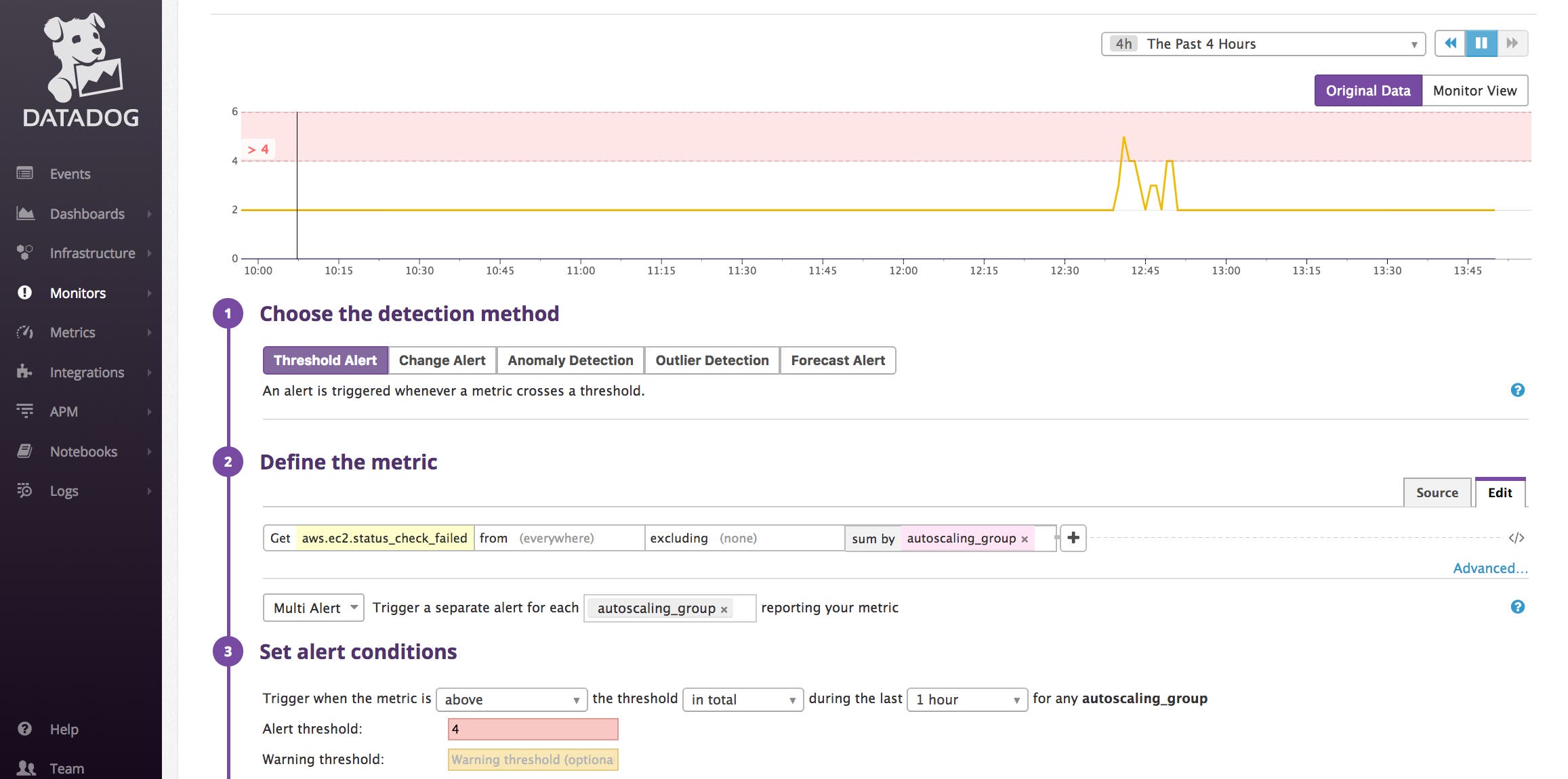Open the 'in total' threshold dropdown
Image resolution: width=1568 pixels, height=779 pixels.
tap(743, 699)
